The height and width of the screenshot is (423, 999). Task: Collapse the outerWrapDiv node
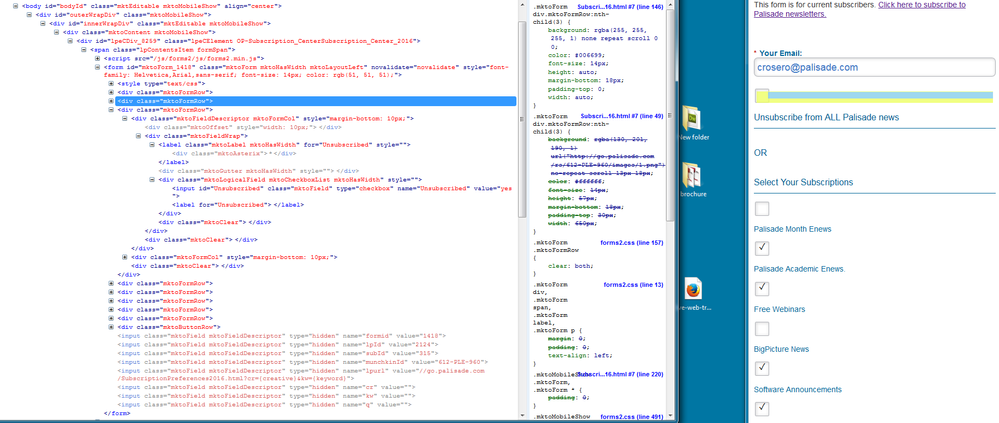(x=29, y=14)
